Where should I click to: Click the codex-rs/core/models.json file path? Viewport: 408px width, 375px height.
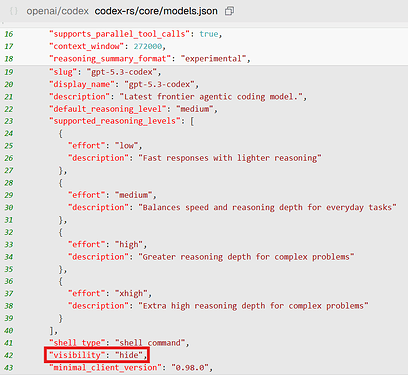(x=156, y=11)
